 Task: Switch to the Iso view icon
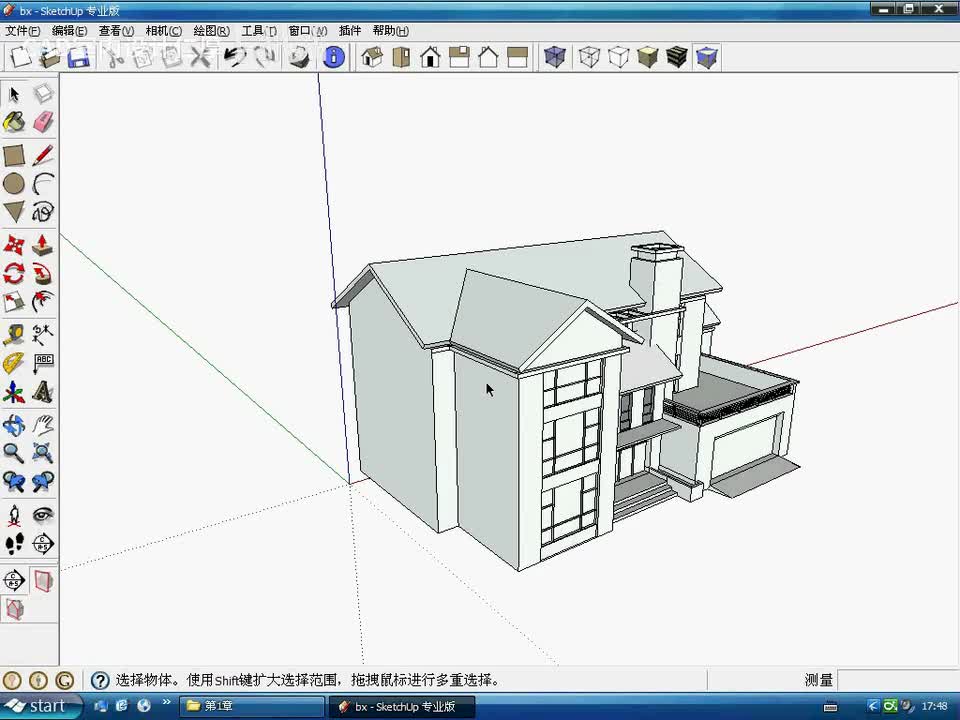pyautogui.click(x=372, y=57)
